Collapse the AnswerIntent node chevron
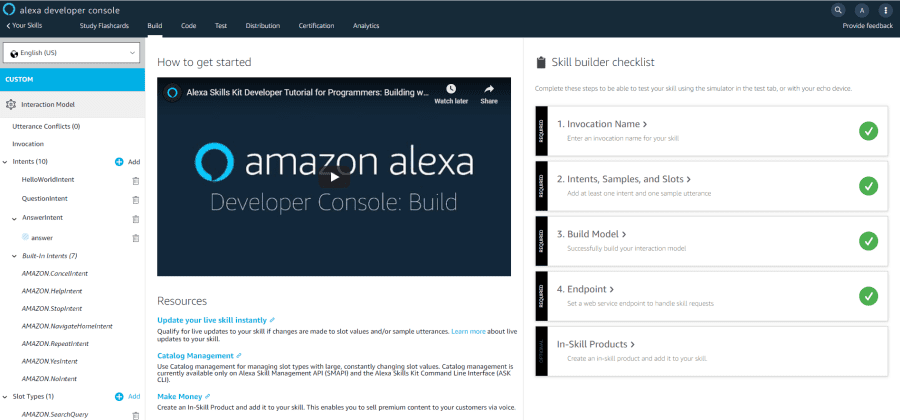Image resolution: width=900 pixels, height=420 pixels. pos(14,219)
